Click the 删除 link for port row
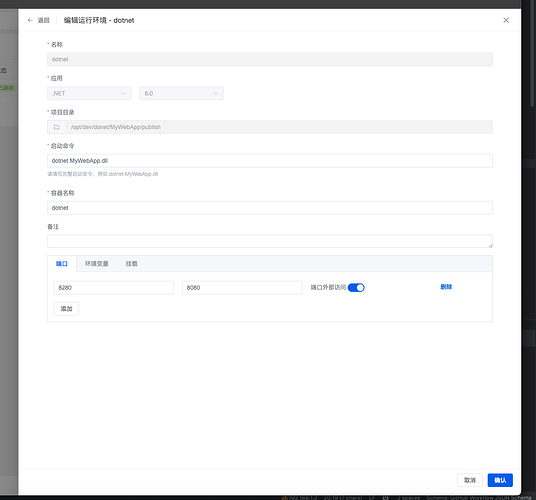536x500 pixels. [446, 287]
